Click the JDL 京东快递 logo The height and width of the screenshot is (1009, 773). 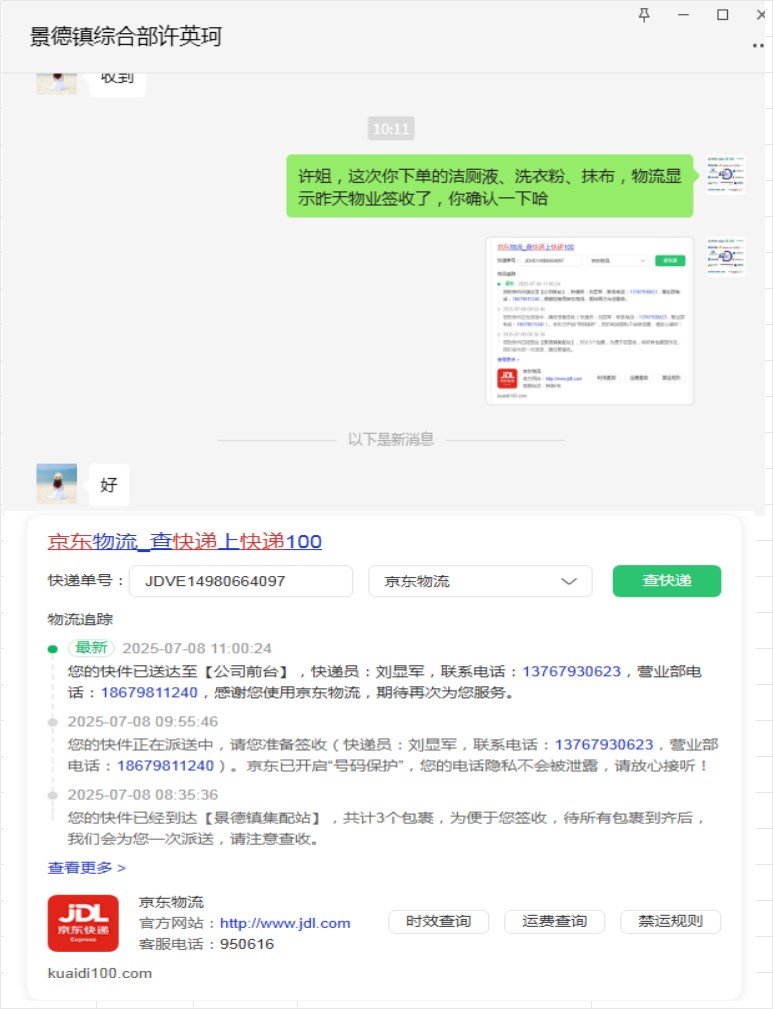83,923
